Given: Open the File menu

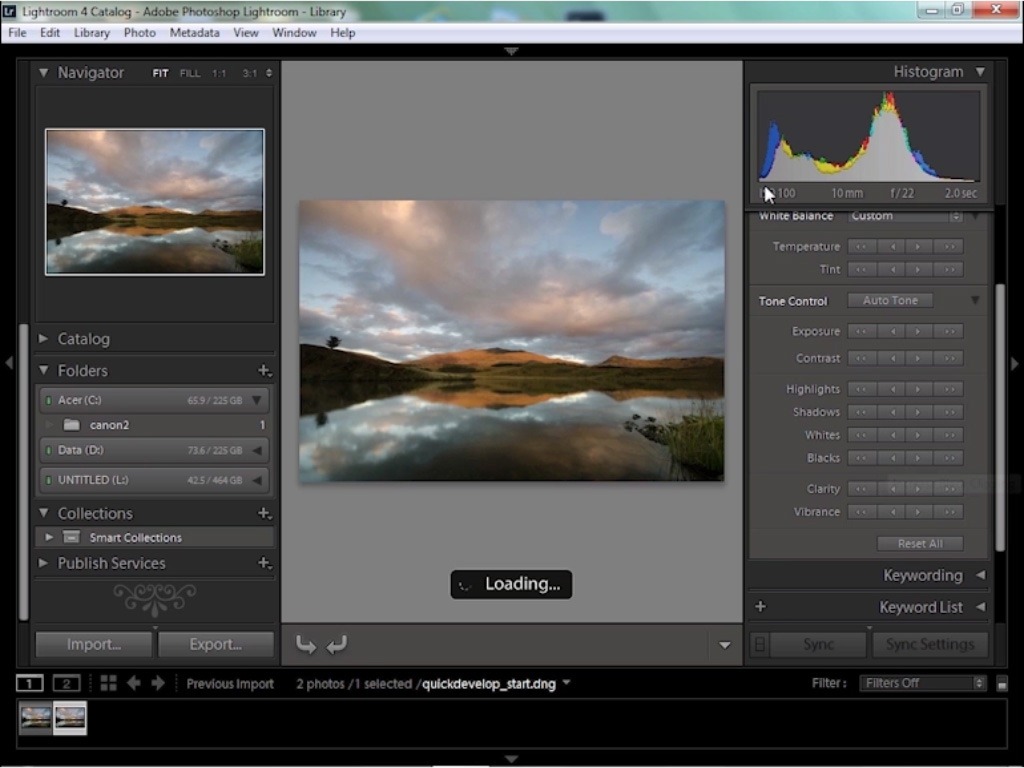Looking at the screenshot, I should [x=18, y=33].
